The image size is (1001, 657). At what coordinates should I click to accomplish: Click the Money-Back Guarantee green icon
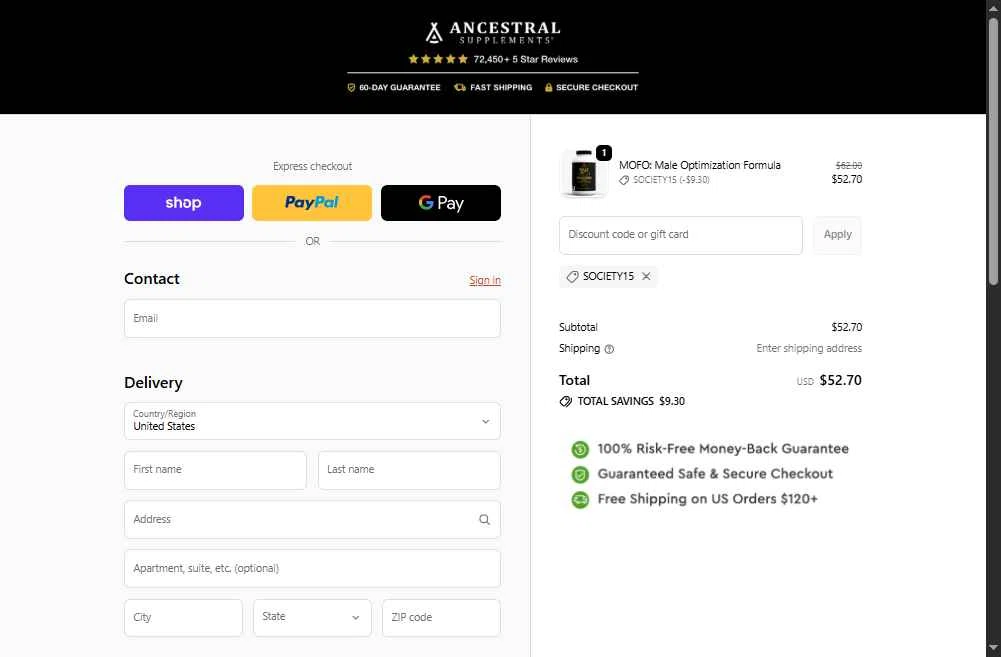580,449
